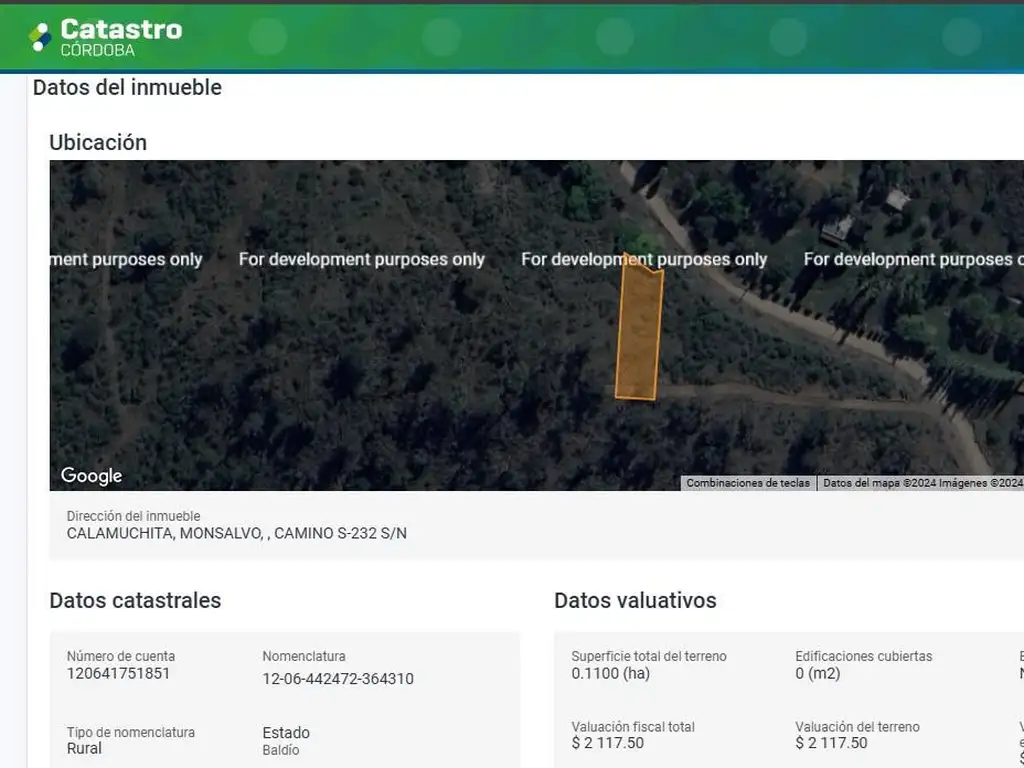Click the 0 (m2) Edificaciones cubiertas value
Screen dimensions: 1024x768
[817, 673]
